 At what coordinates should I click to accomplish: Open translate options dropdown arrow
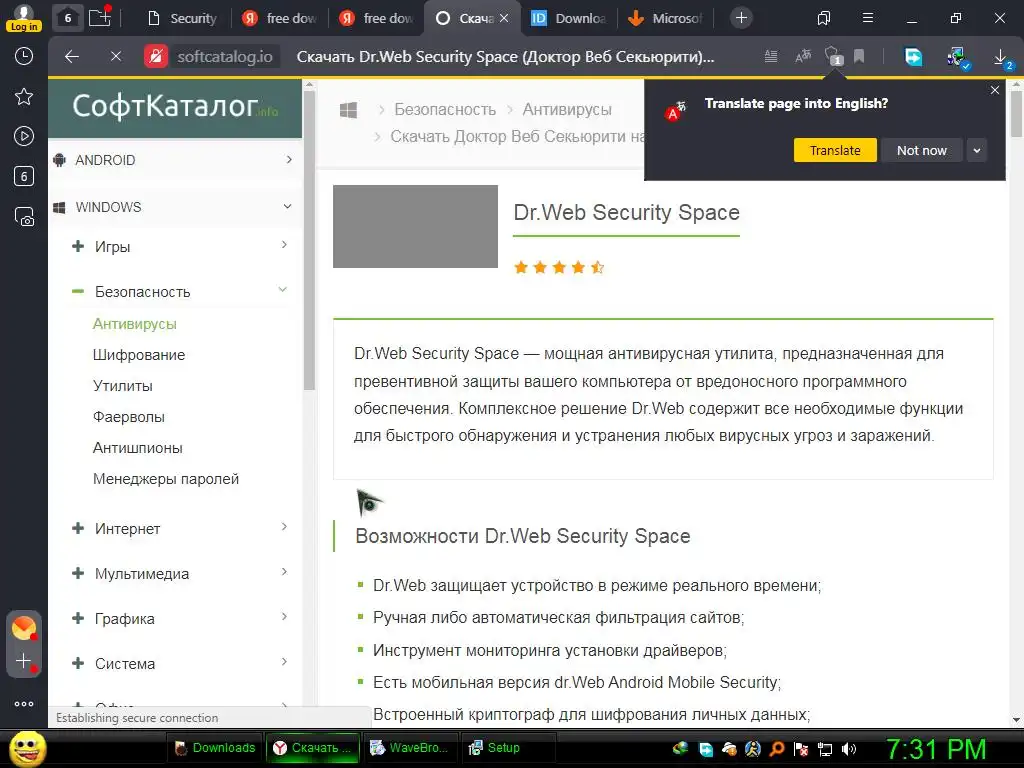tap(976, 150)
